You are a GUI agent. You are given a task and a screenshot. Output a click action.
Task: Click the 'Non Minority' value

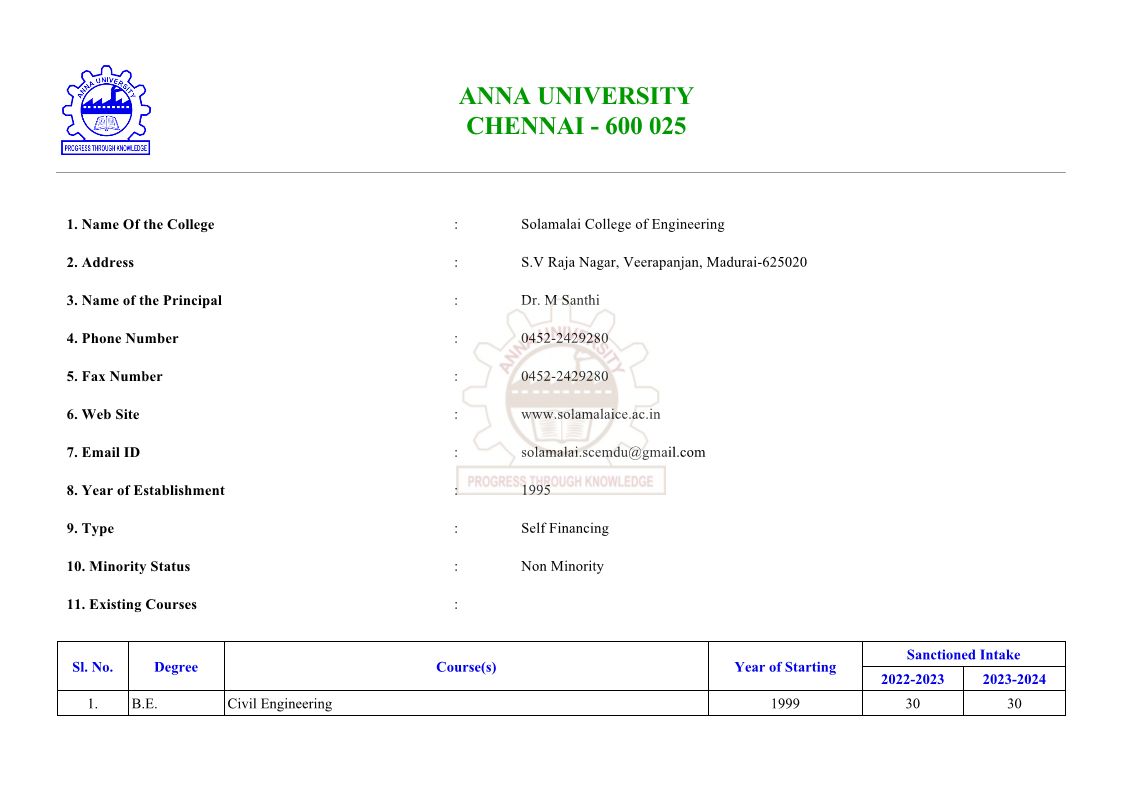pyautogui.click(x=562, y=566)
